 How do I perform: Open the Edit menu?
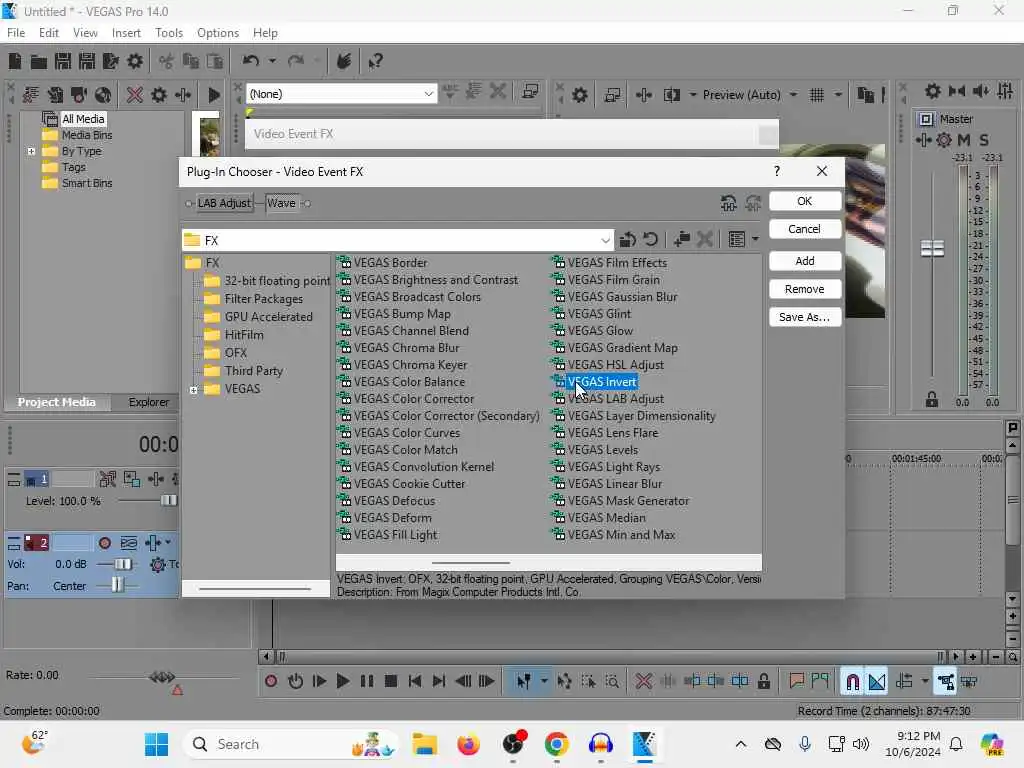[x=48, y=33]
